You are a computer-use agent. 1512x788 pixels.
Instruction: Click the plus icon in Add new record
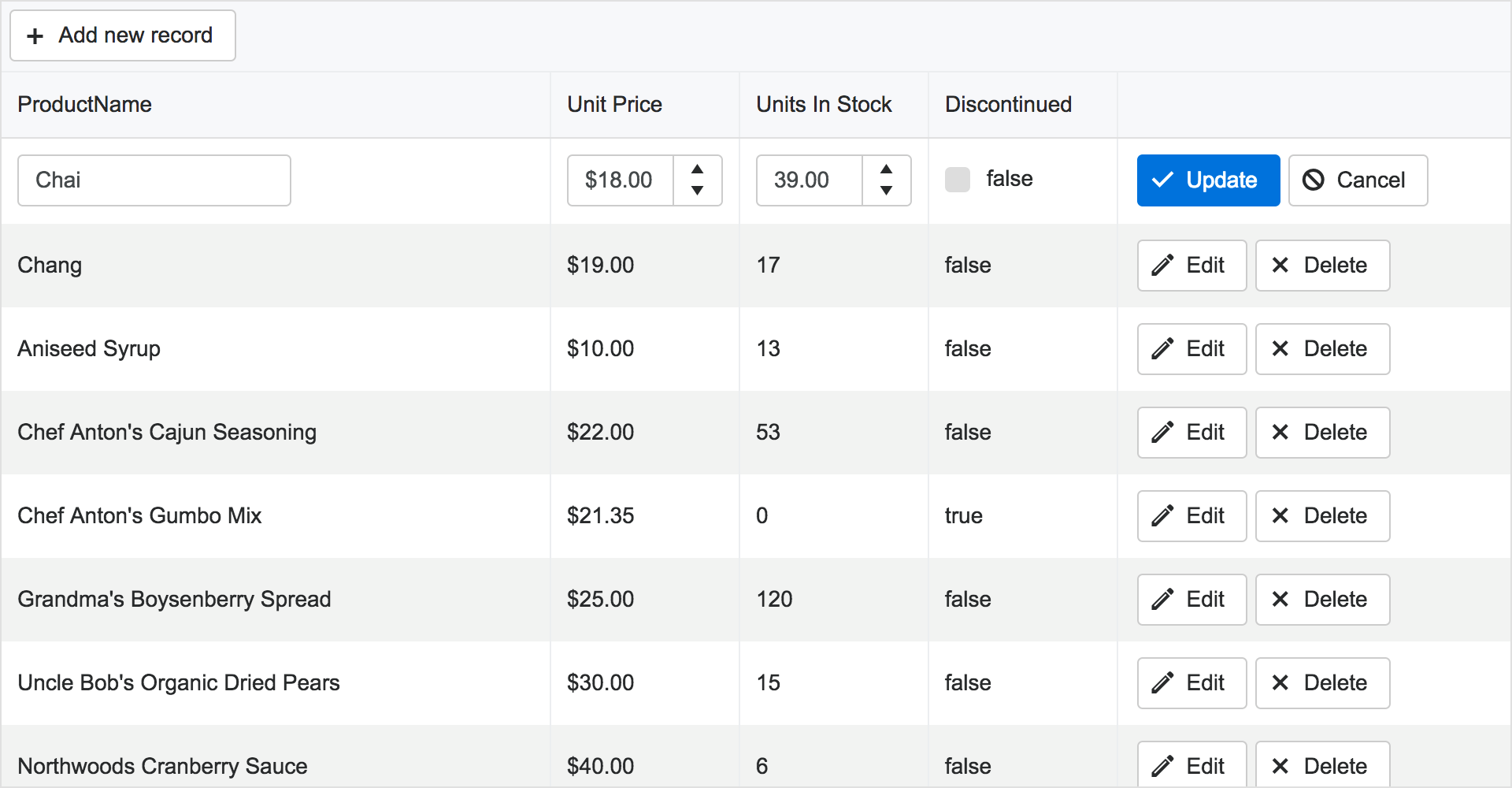click(x=35, y=36)
